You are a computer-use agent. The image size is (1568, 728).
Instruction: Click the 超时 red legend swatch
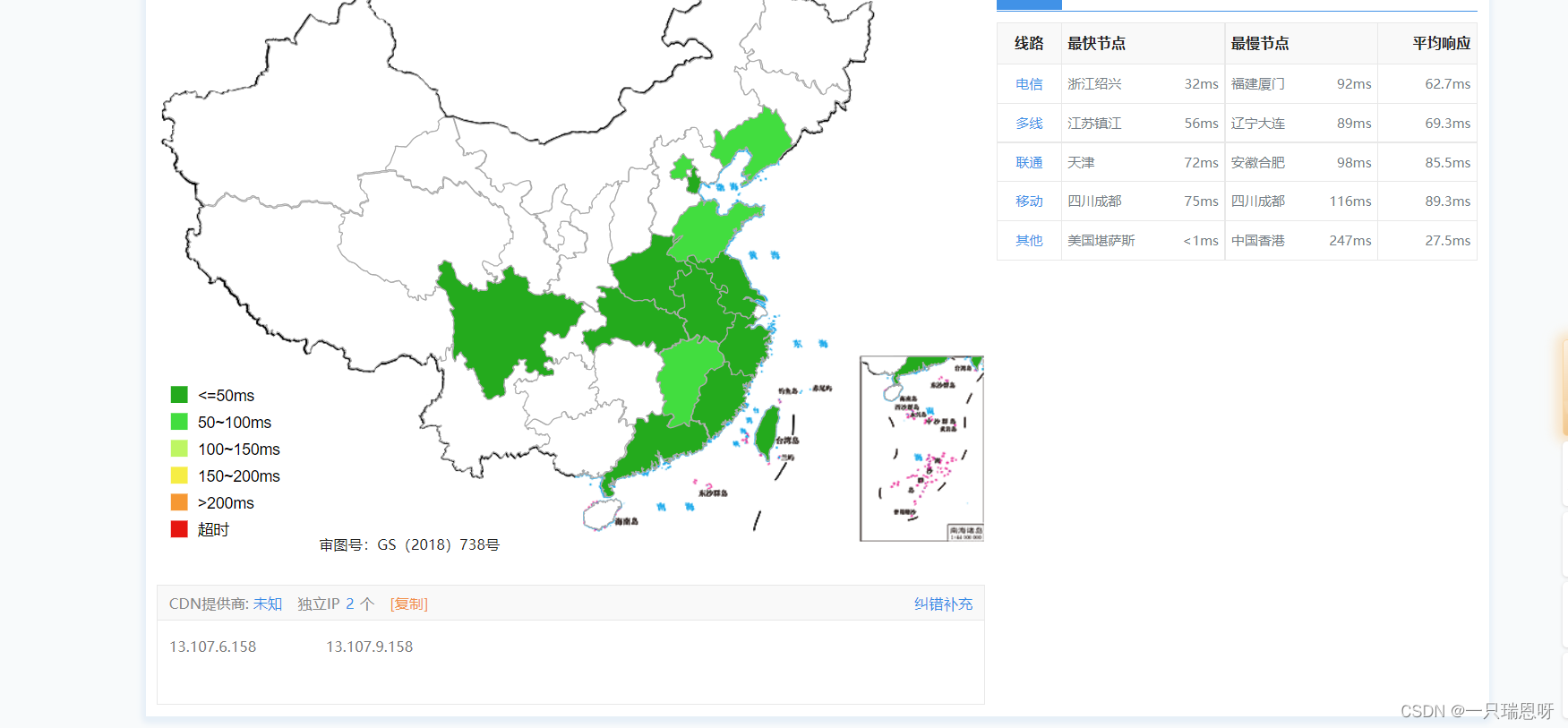pyautogui.click(x=179, y=529)
